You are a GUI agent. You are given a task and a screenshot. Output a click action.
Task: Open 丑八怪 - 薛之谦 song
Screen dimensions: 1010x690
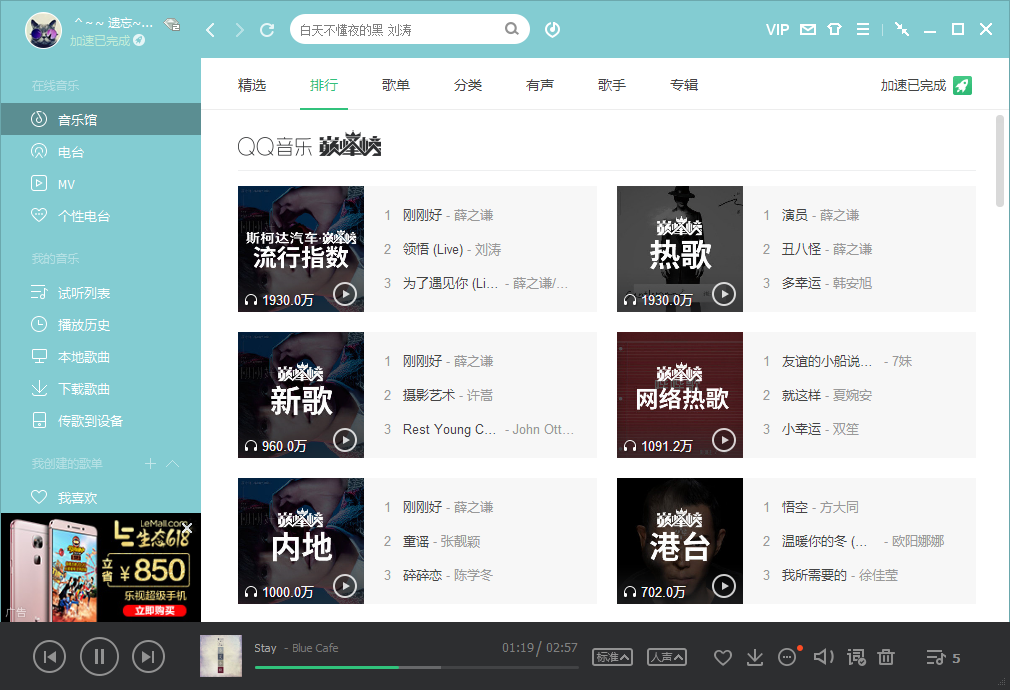pyautogui.click(x=826, y=249)
